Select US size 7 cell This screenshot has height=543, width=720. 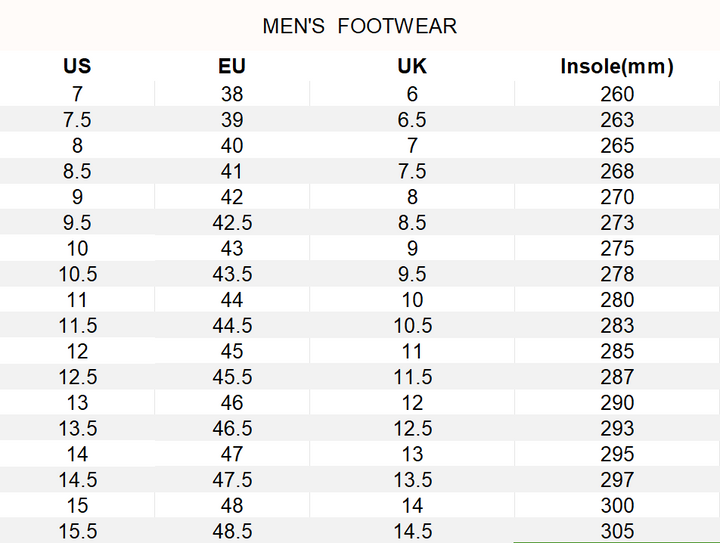[77, 95]
